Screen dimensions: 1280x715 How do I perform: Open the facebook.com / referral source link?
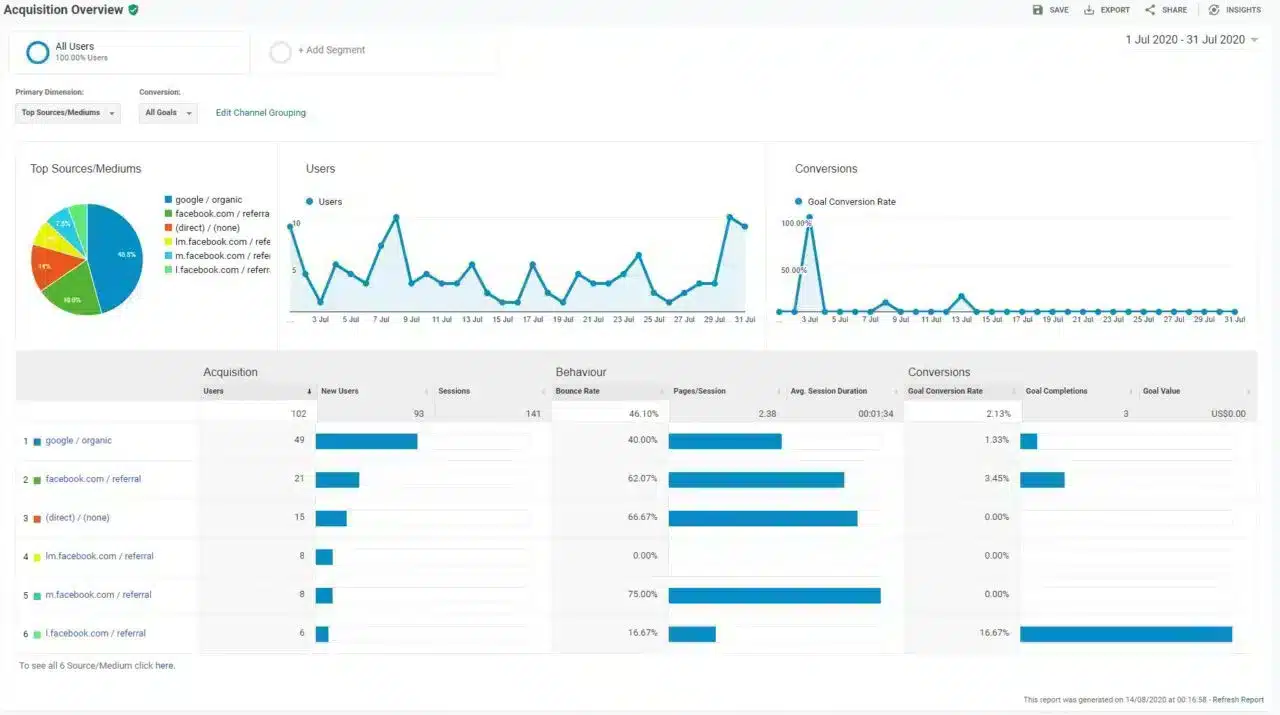tap(93, 479)
